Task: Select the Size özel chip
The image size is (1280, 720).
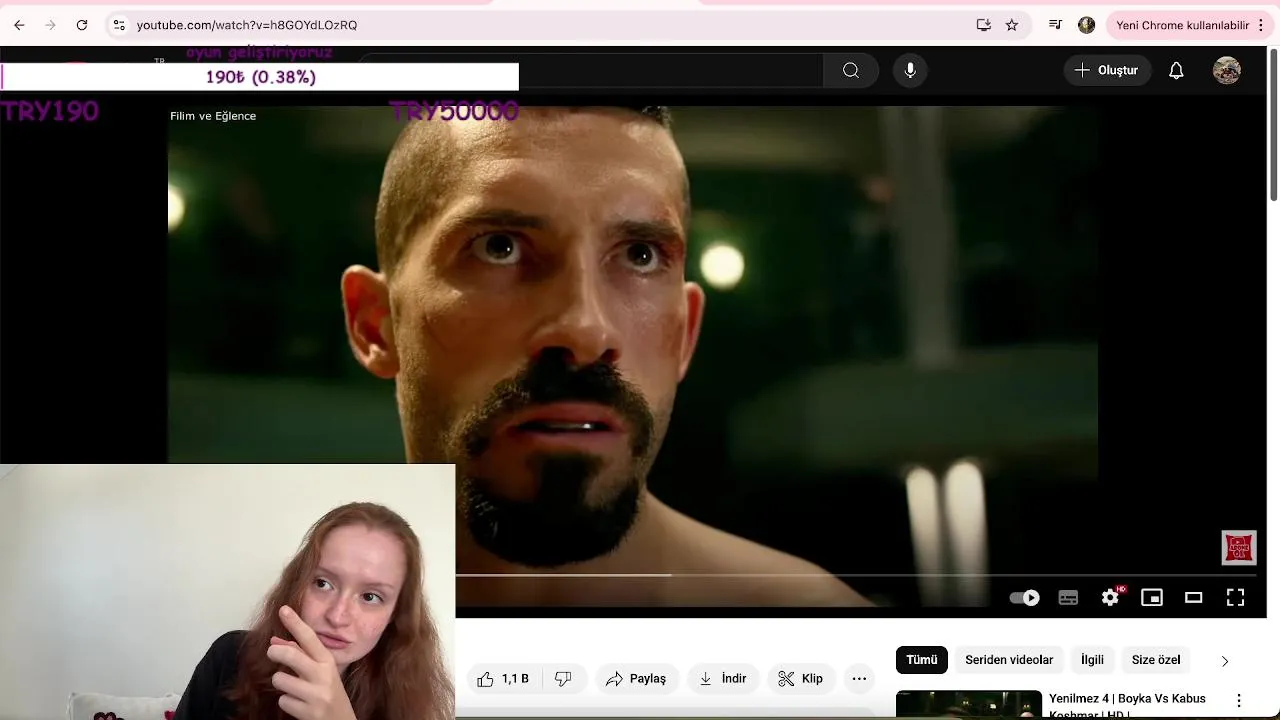Action: pyautogui.click(x=1156, y=660)
